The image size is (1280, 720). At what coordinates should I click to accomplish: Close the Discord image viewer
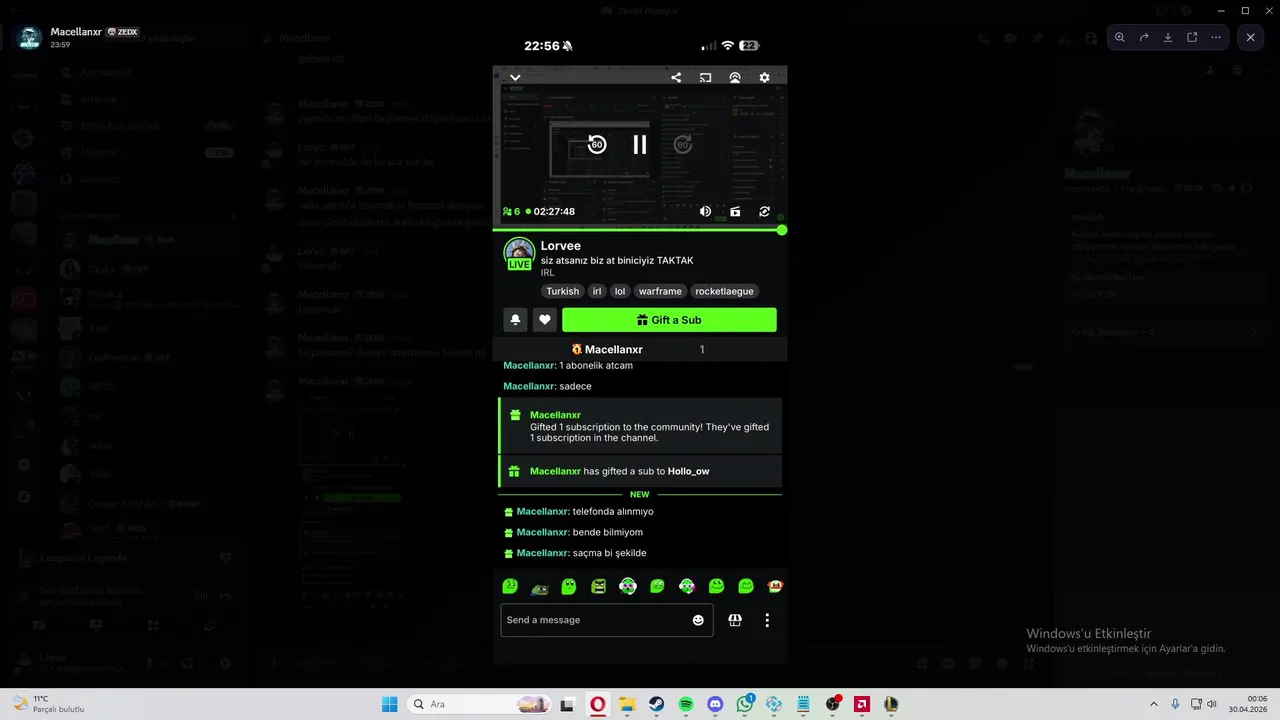pos(1250,37)
